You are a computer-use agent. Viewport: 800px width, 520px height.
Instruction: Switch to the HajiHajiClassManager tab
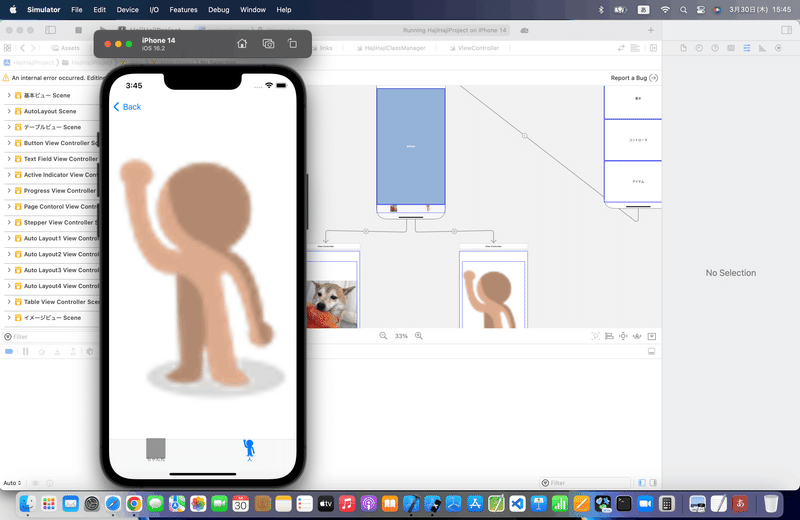391,48
